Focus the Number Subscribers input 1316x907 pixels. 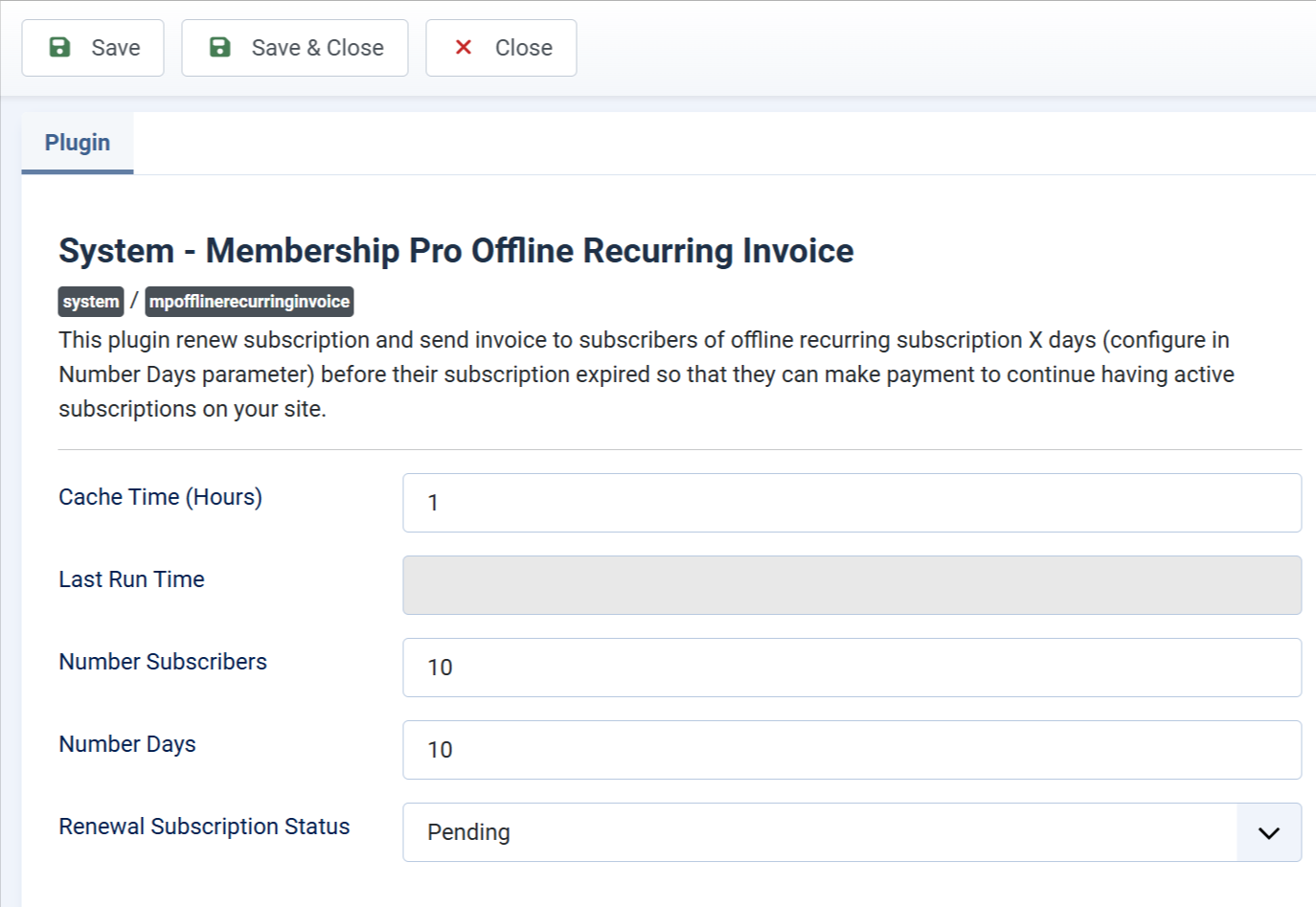(x=851, y=668)
